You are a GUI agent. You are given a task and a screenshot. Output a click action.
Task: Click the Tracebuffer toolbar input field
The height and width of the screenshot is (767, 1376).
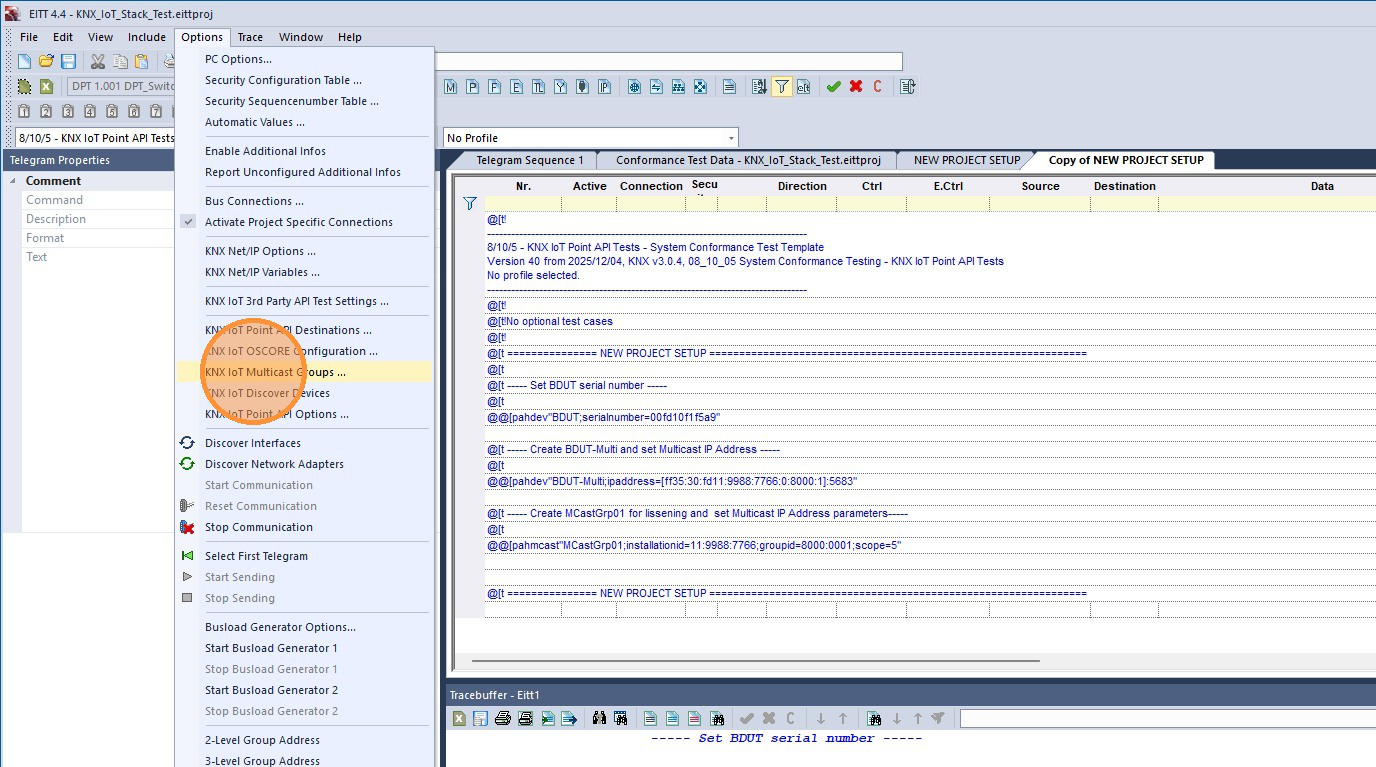click(x=1167, y=718)
